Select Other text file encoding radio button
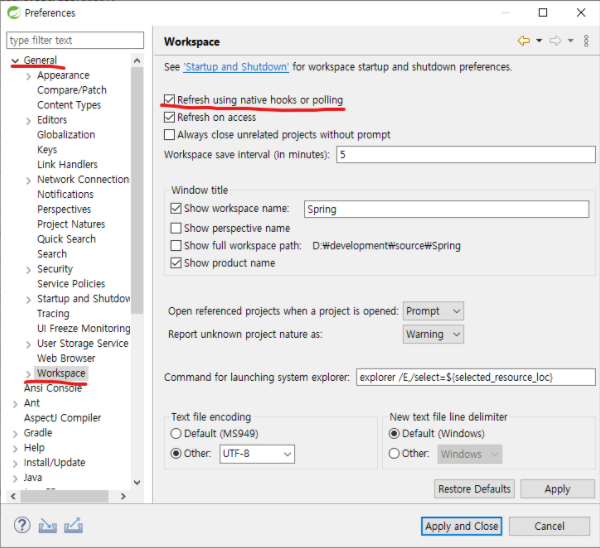The height and width of the screenshot is (548, 600). pos(176,453)
